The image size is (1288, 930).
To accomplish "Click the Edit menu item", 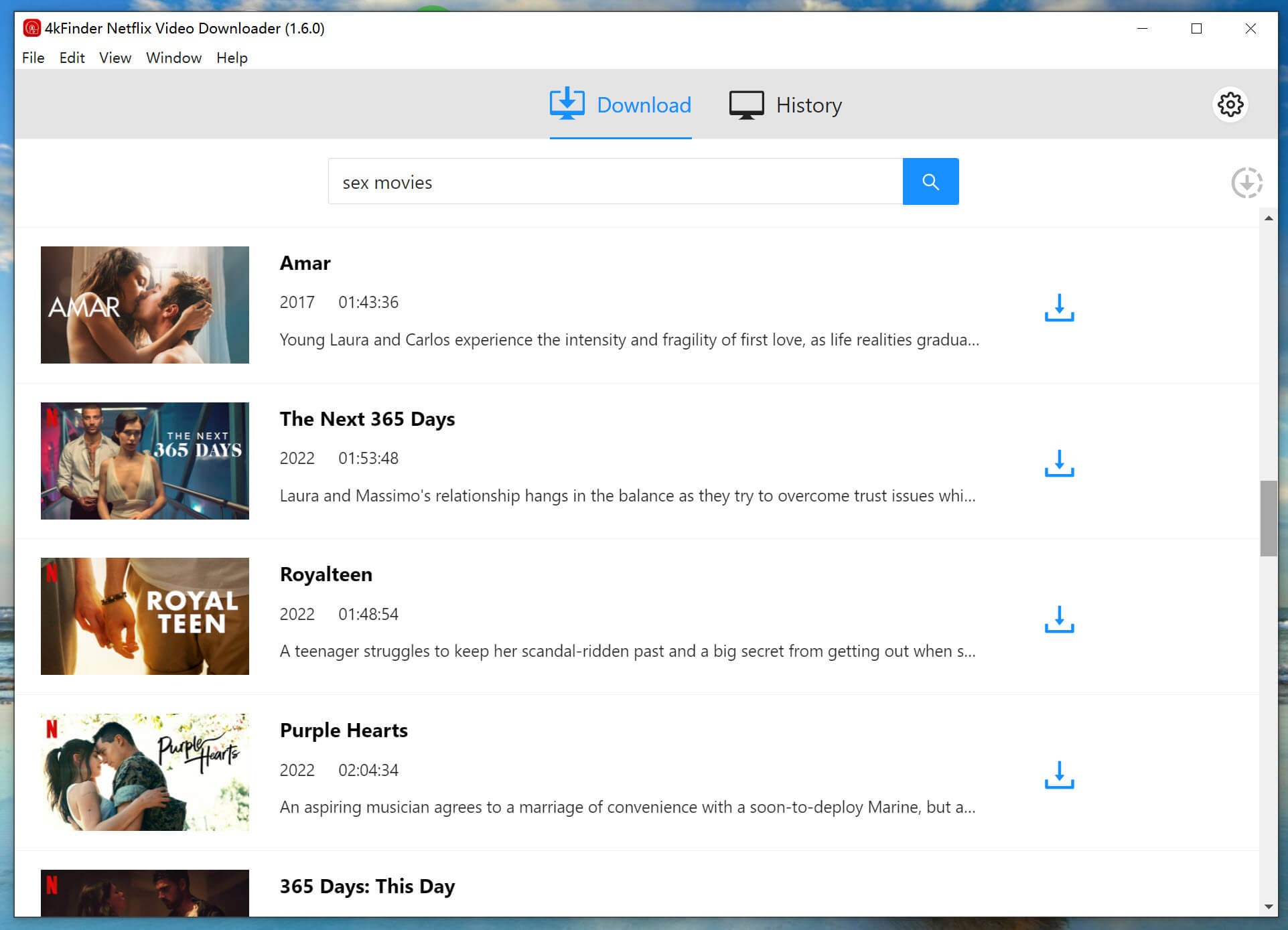I will coord(71,58).
